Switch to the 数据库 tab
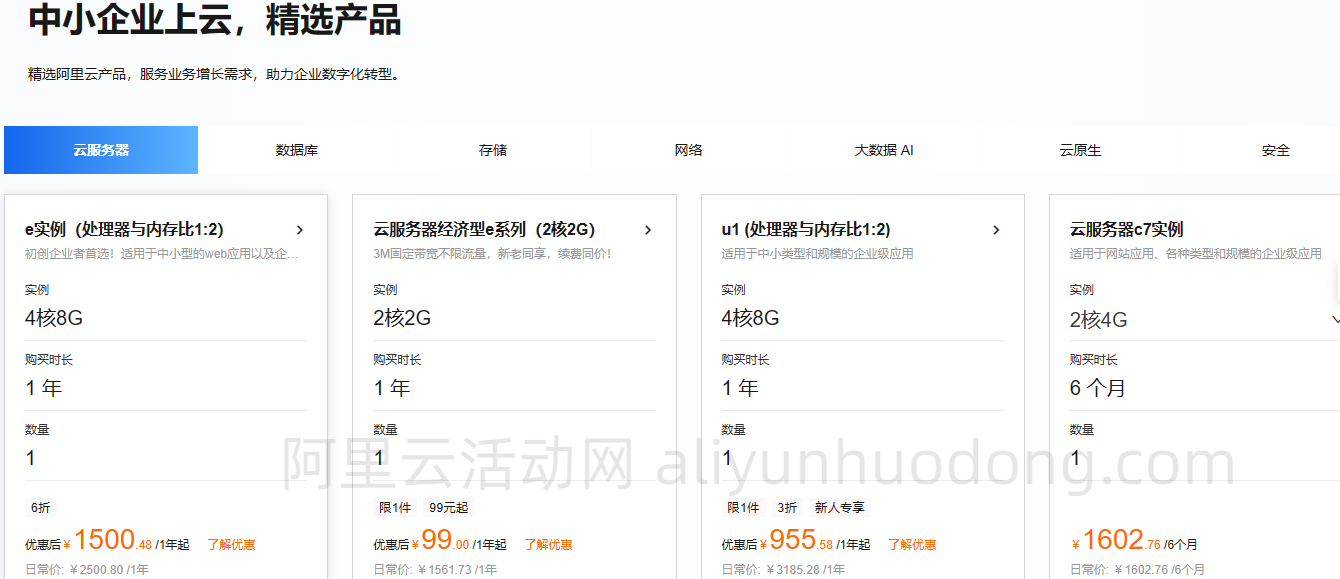This screenshot has width=1340, height=579. tap(297, 150)
